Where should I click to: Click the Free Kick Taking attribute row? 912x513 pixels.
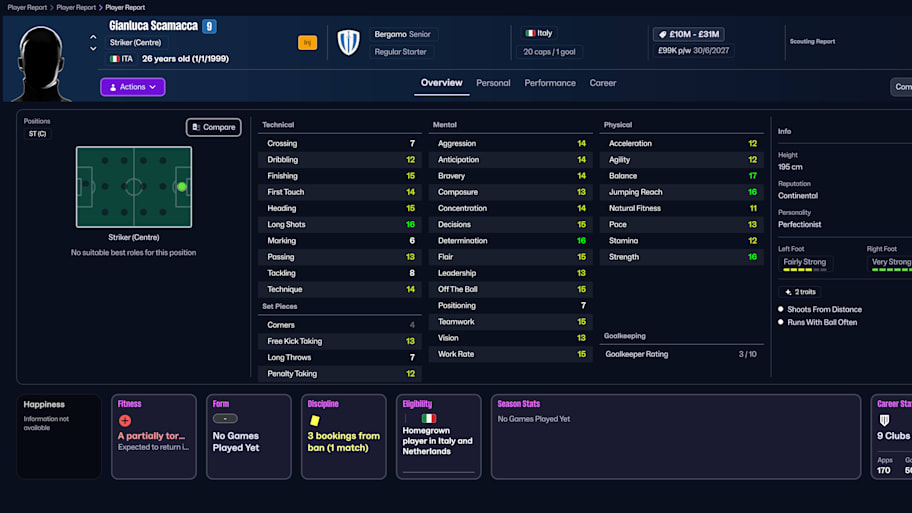click(340, 341)
